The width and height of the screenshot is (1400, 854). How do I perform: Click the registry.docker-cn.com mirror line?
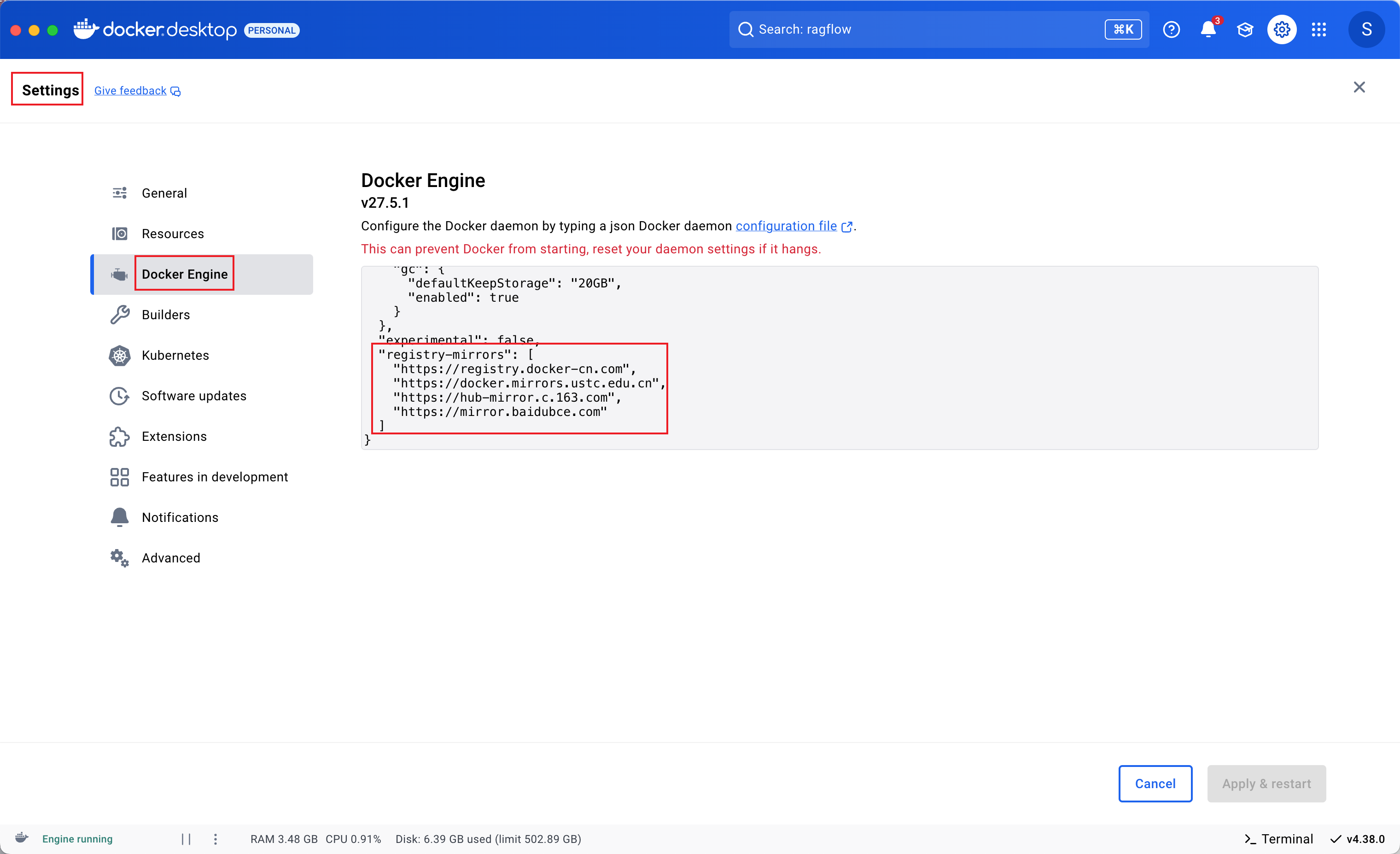(x=514, y=369)
